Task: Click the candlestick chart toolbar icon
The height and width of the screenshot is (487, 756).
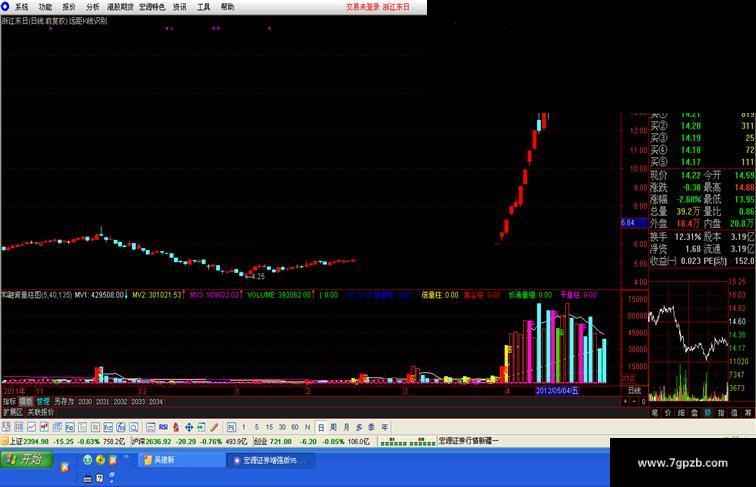Action: click(x=44, y=427)
